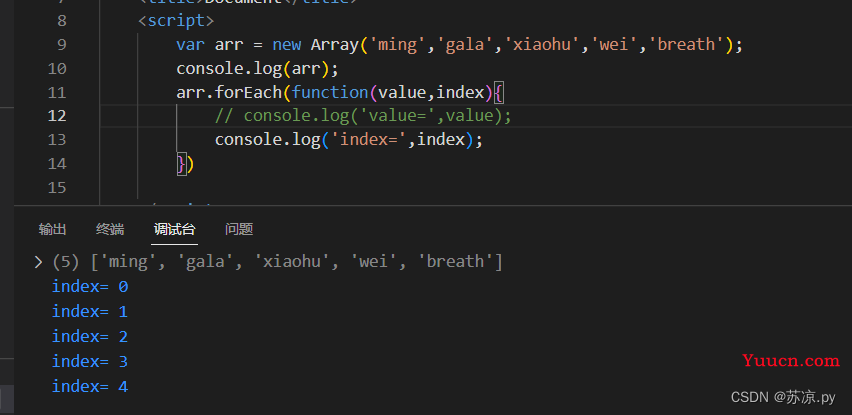Click the commented console.log 'value=' line

click(363, 116)
